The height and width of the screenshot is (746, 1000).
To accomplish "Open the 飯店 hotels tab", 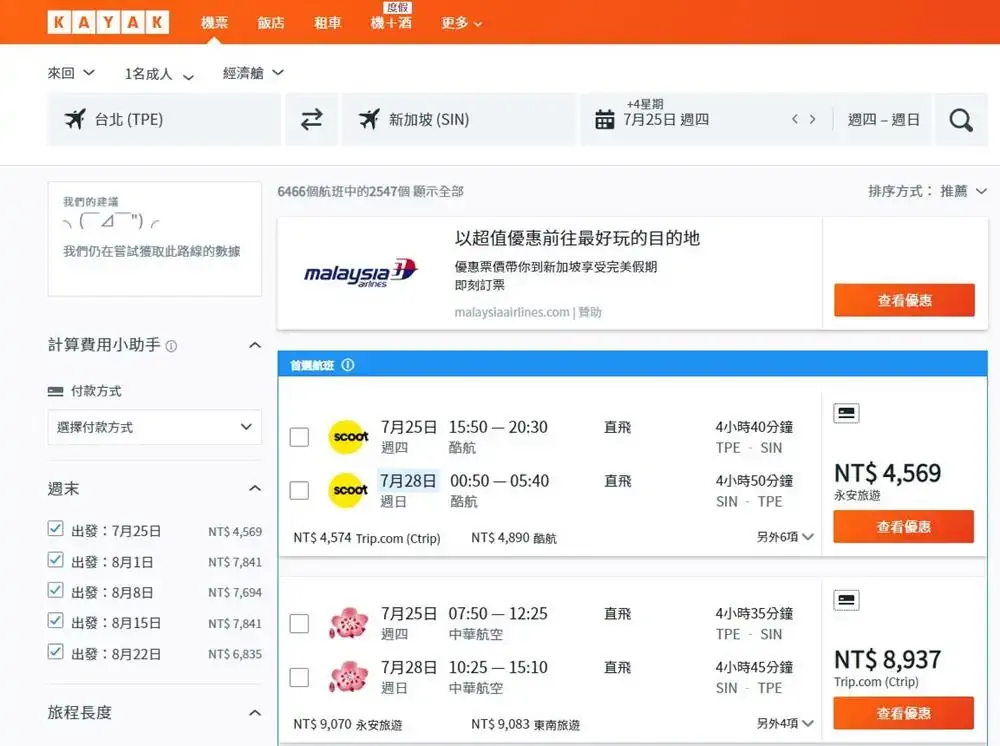I will (x=270, y=23).
